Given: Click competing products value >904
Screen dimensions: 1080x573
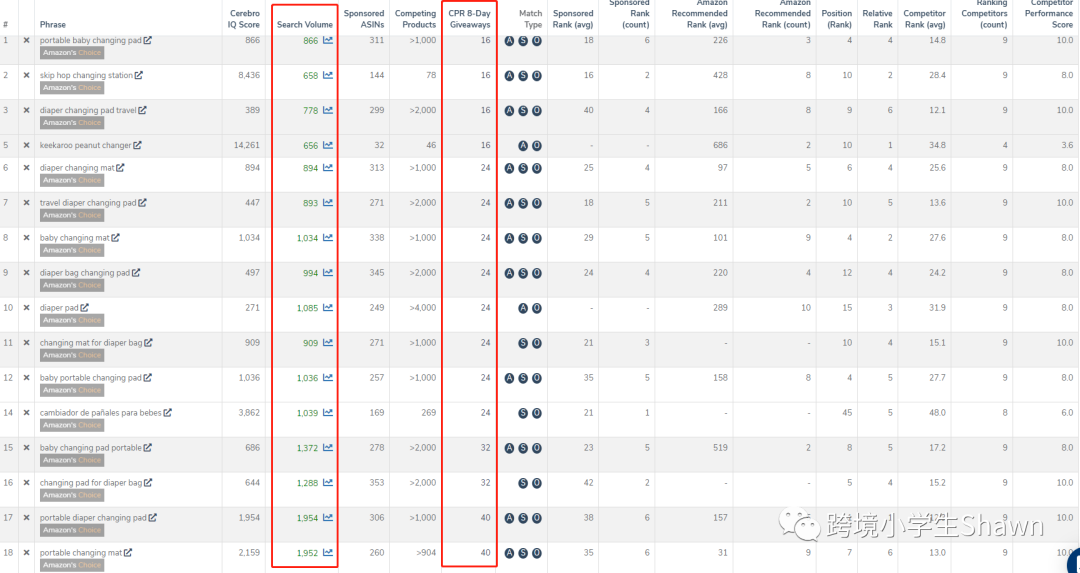Looking at the screenshot, I should 424,552.
